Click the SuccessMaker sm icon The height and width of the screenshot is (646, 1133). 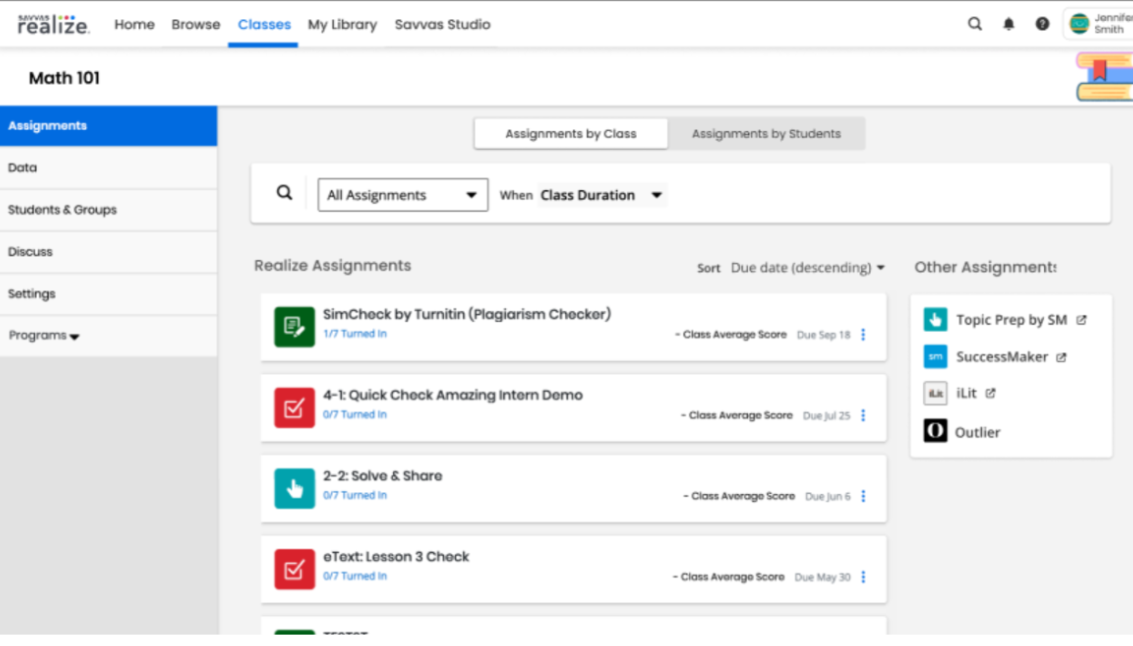[x=935, y=356]
